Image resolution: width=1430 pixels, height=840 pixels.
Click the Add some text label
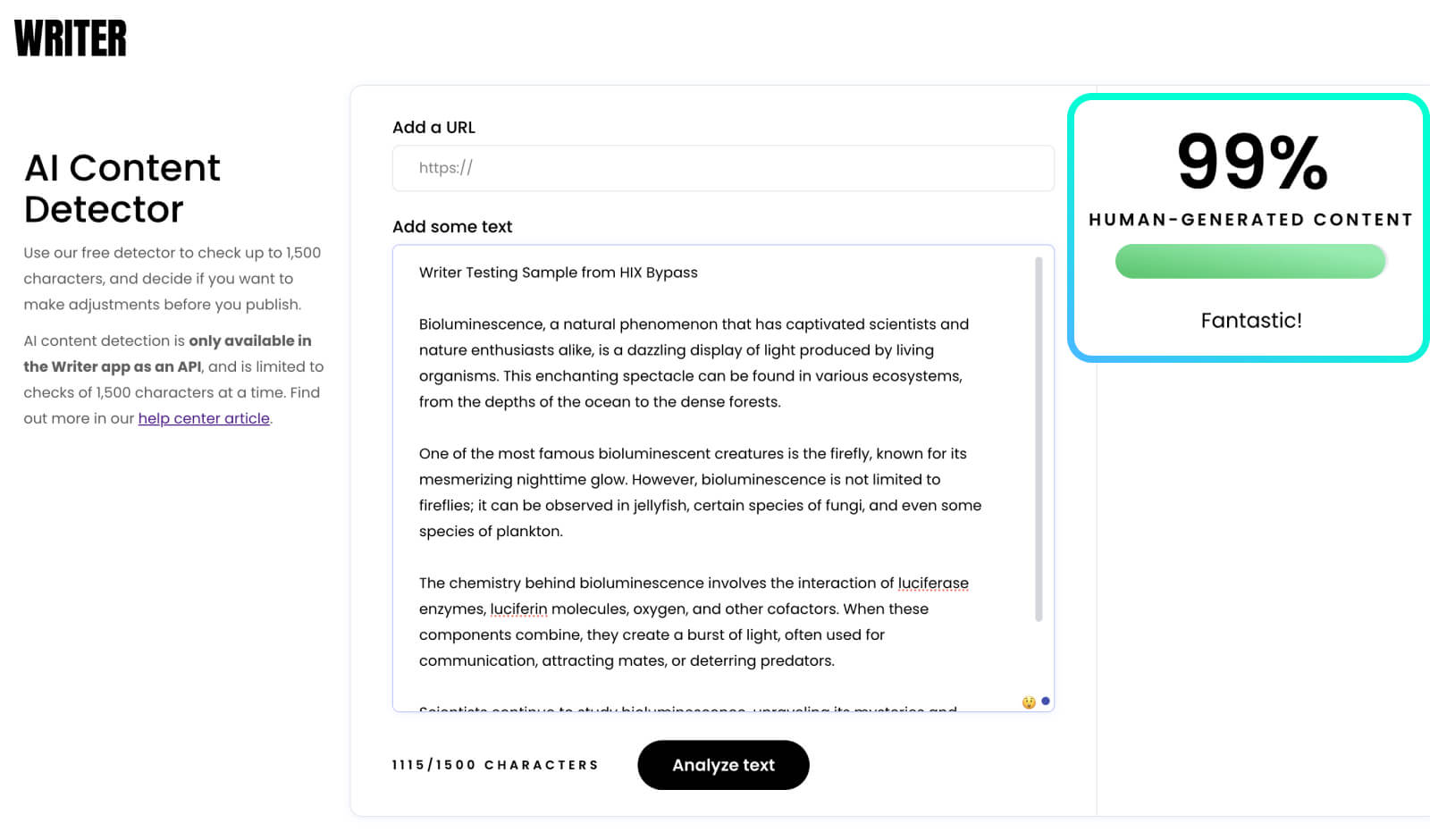tap(451, 226)
